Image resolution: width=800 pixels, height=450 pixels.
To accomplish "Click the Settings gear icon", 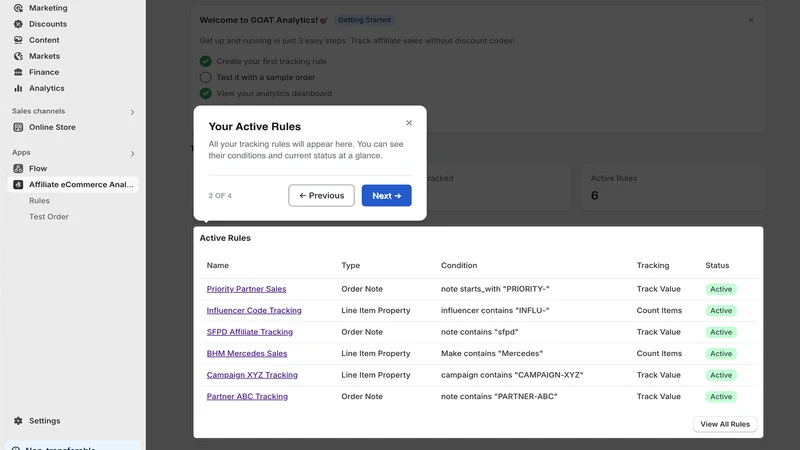I will pos(18,421).
